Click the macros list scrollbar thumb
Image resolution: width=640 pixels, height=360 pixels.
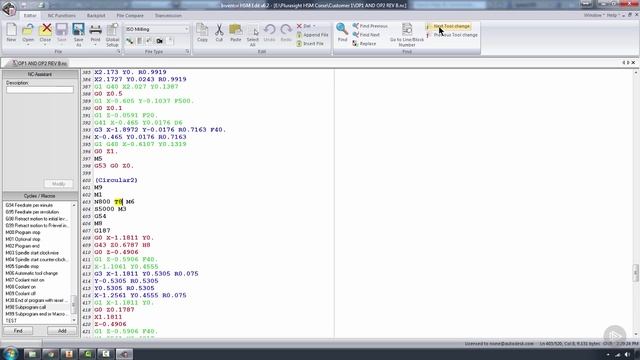point(74,303)
